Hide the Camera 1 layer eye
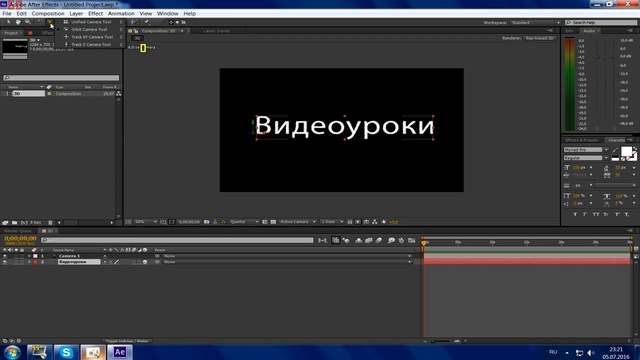 [5, 256]
